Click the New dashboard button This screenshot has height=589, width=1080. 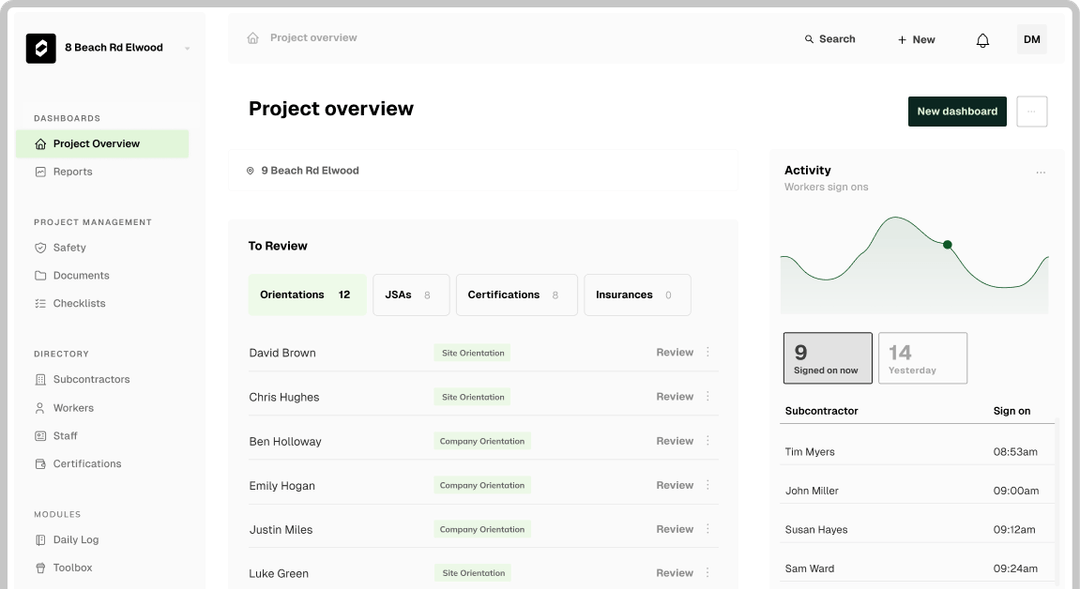click(956, 111)
